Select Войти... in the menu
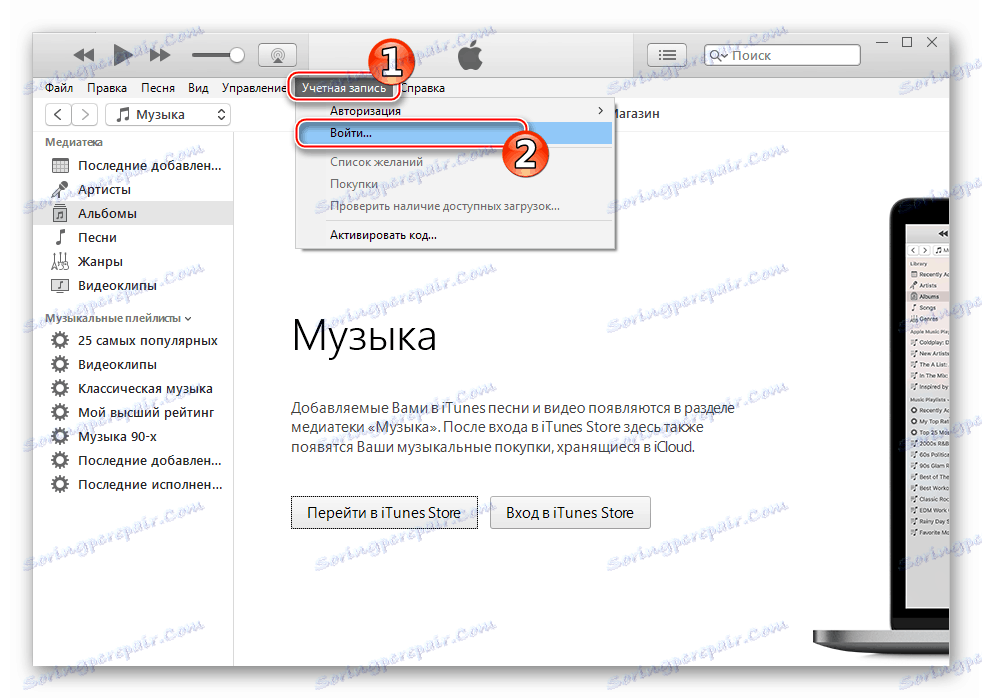Viewport: 982px width, 698px height. [x=455, y=133]
